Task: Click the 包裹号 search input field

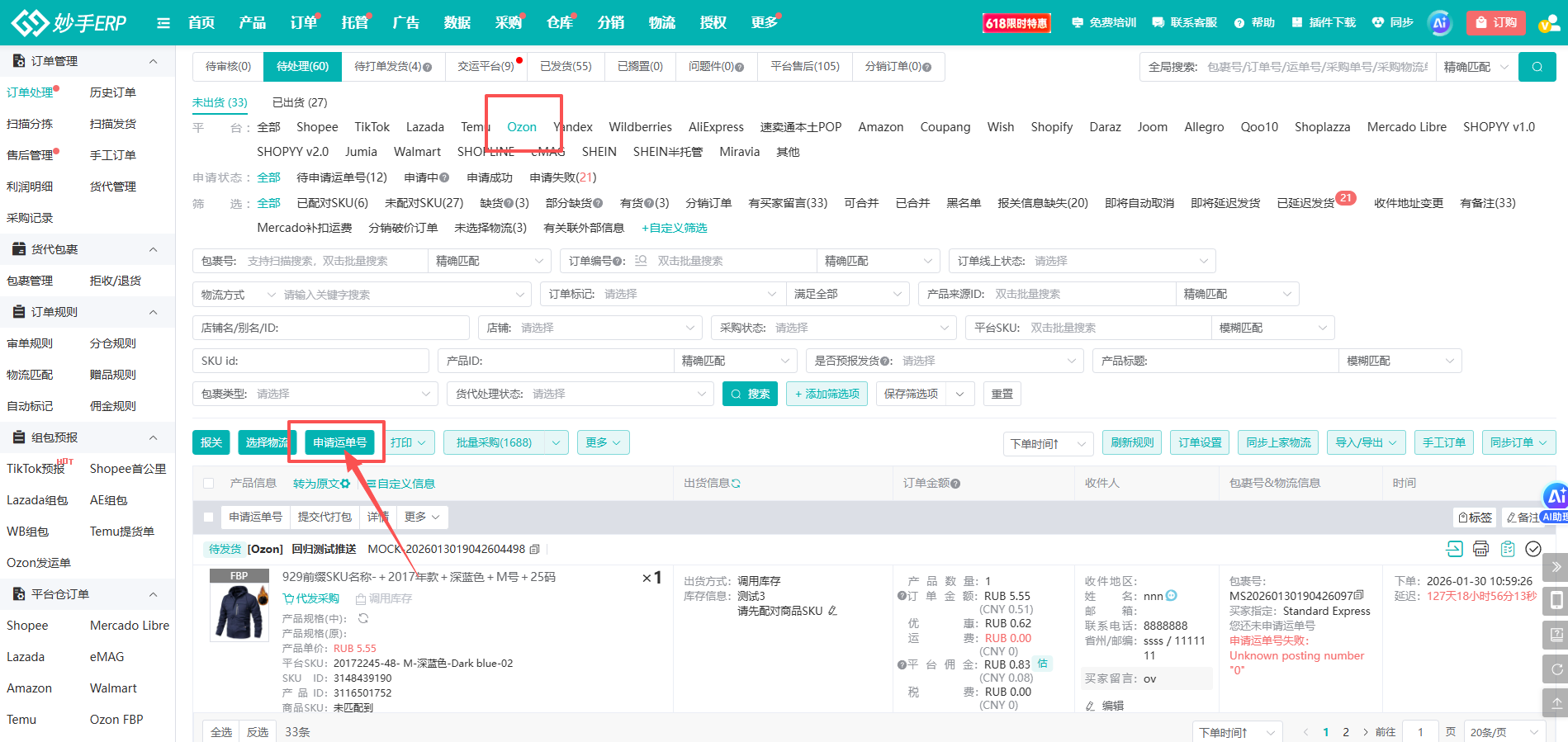Action: click(x=334, y=261)
